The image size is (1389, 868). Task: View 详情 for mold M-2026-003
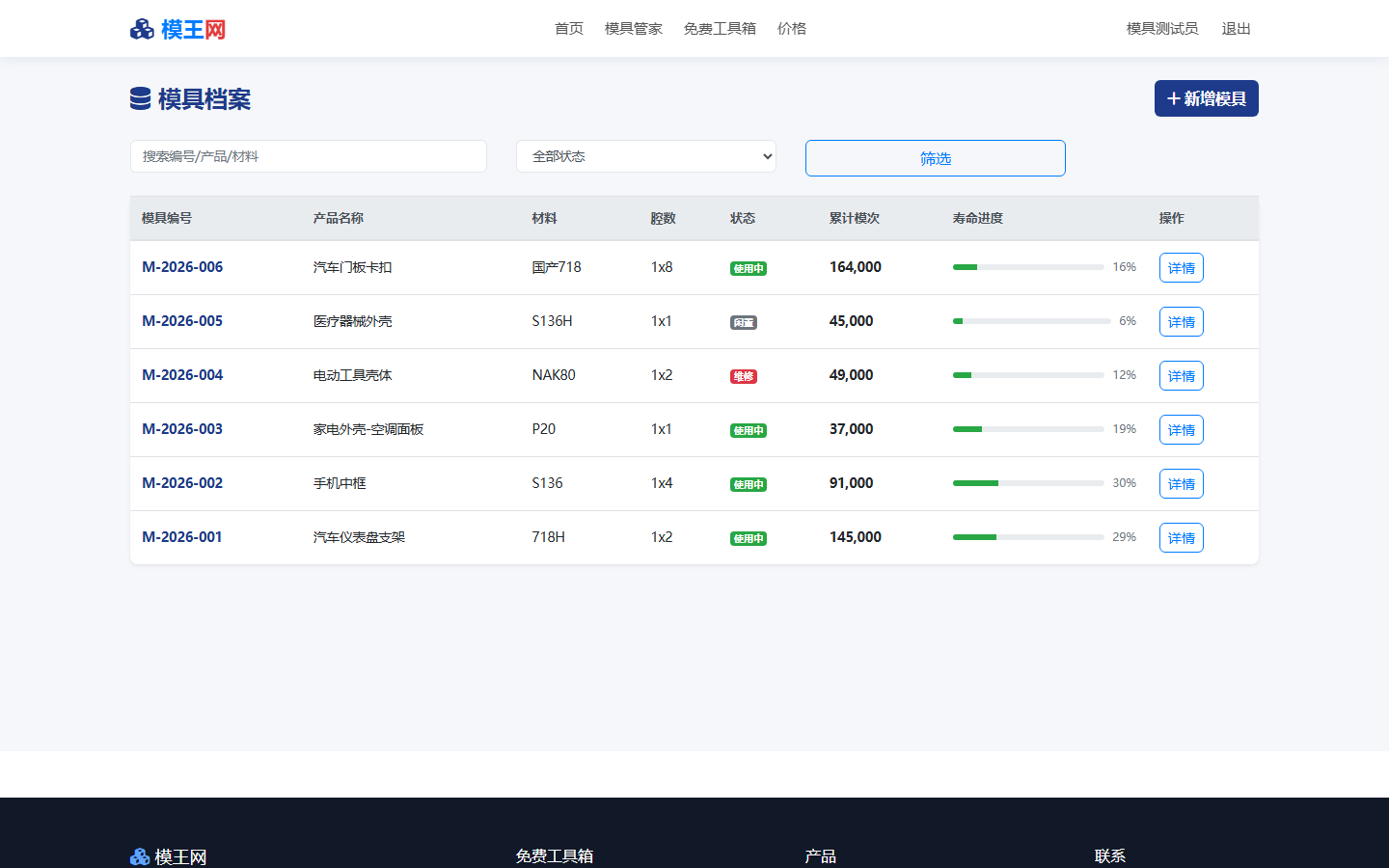(1182, 430)
